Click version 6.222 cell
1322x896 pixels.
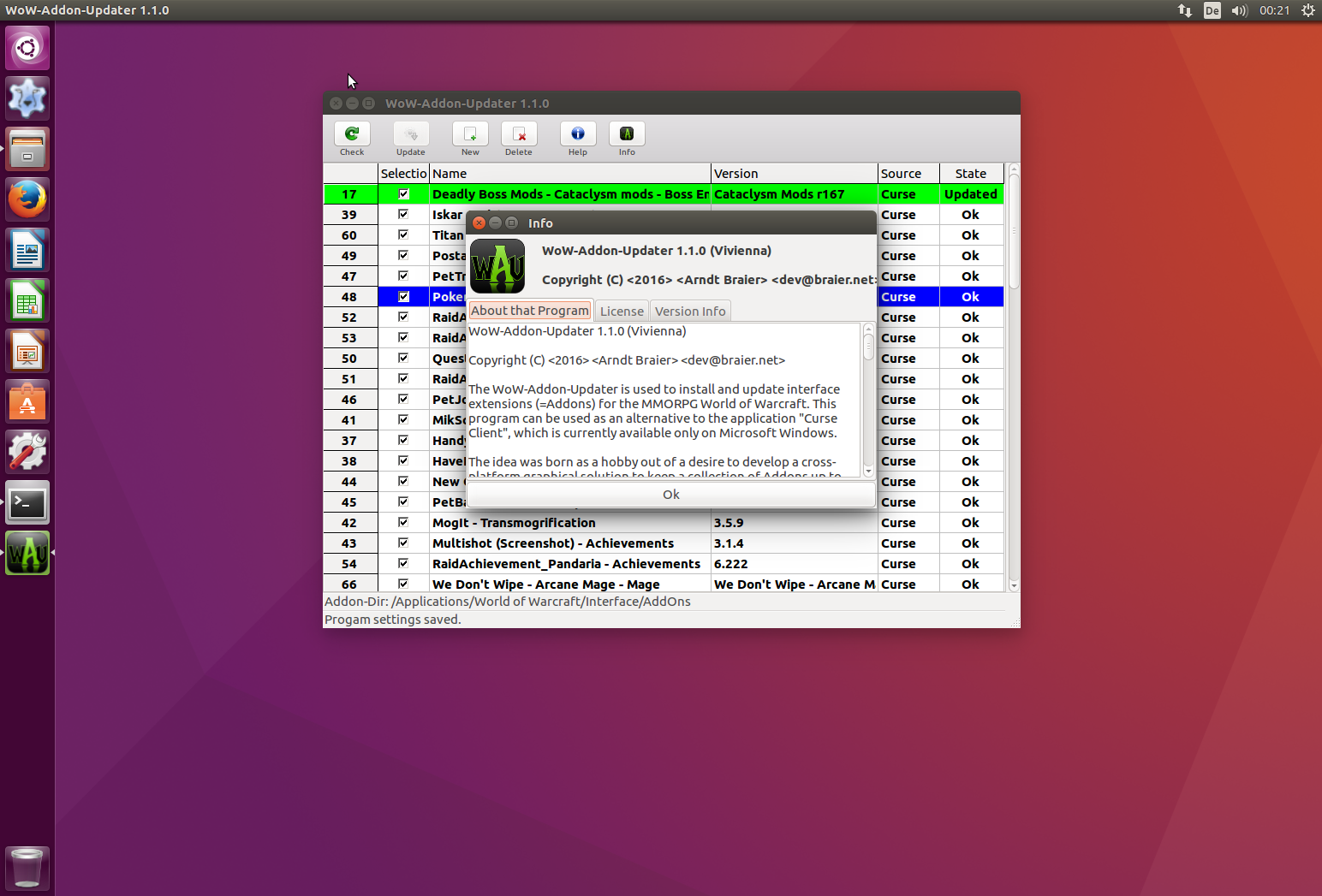point(795,564)
